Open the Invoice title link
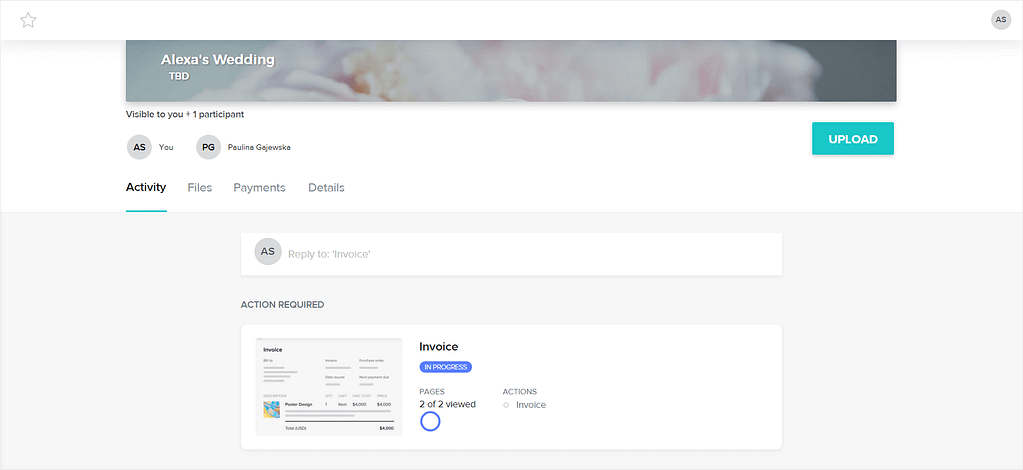The height and width of the screenshot is (470, 1023). [438, 347]
